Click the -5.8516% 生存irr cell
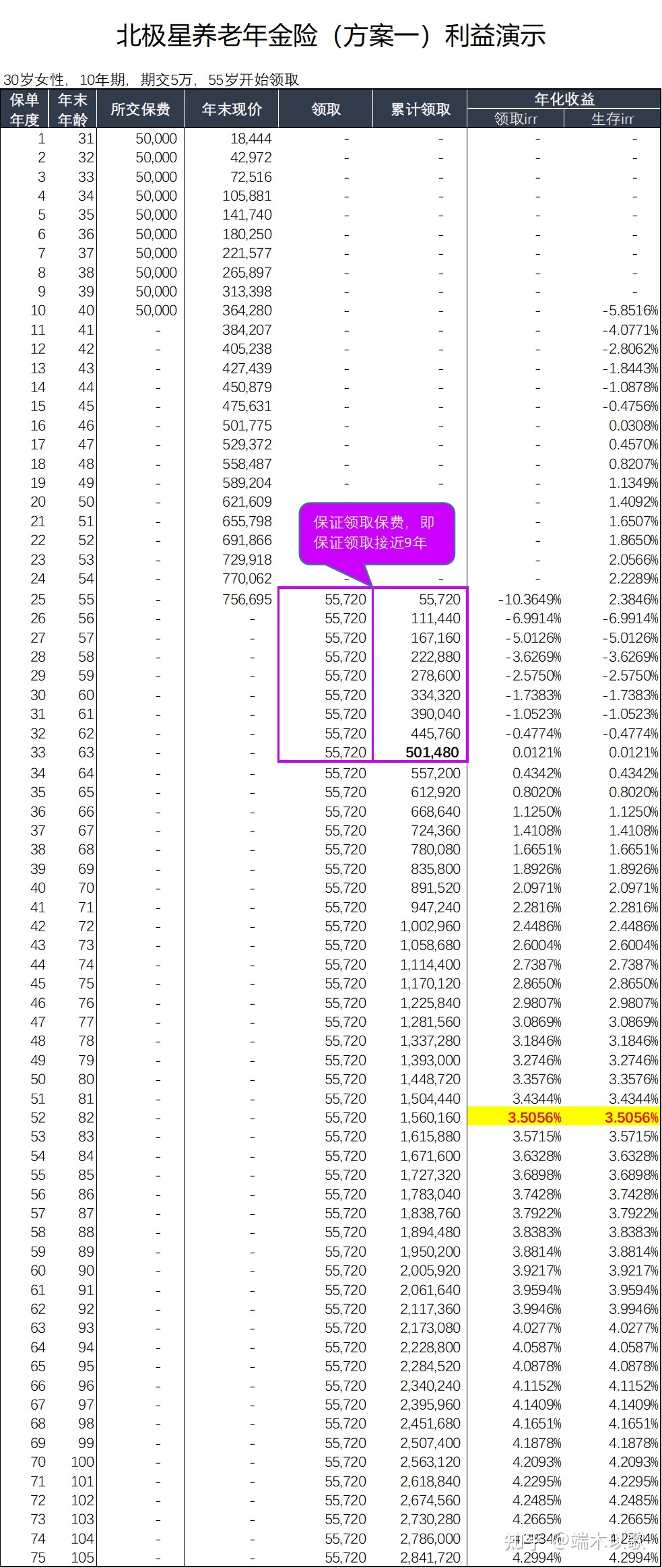 click(630, 311)
